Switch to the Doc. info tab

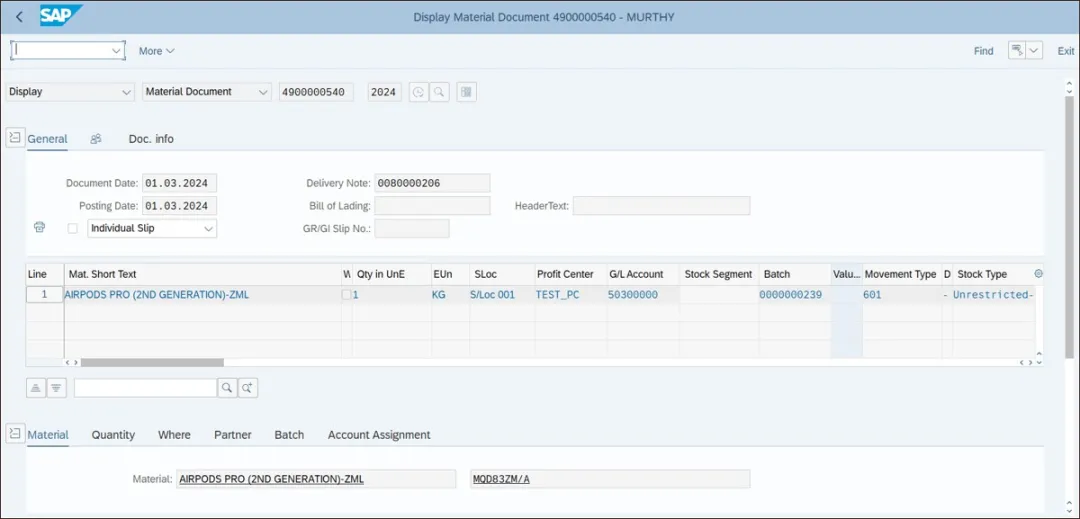pos(151,139)
